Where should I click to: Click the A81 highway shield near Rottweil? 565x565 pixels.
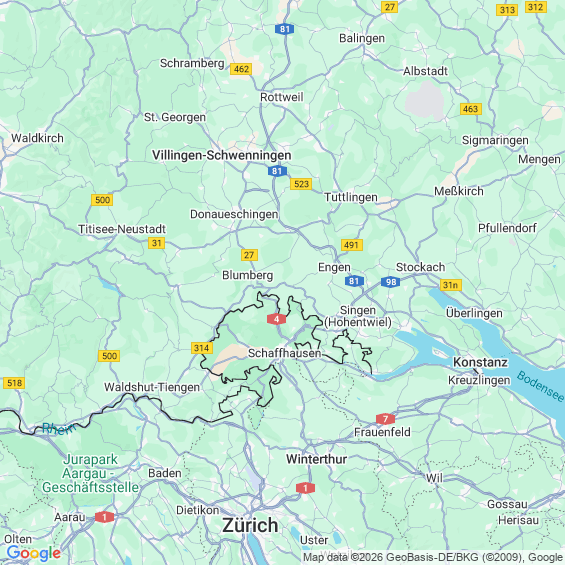click(284, 29)
